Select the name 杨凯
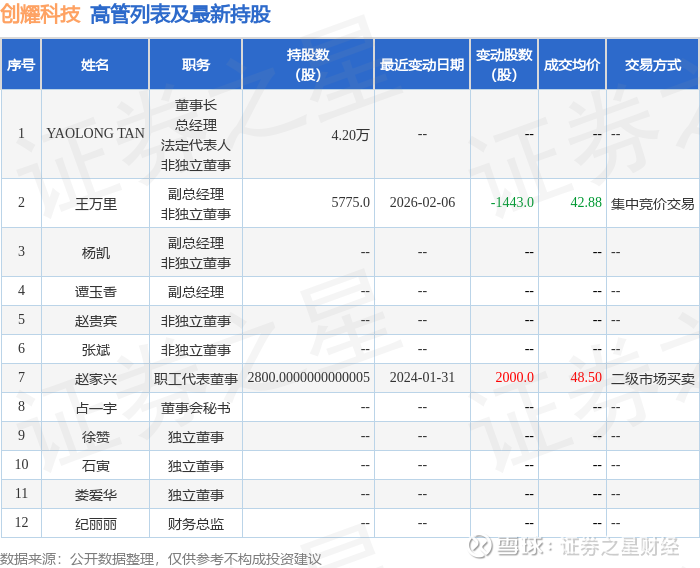Viewport: 700px width, 568px height. tap(96, 253)
